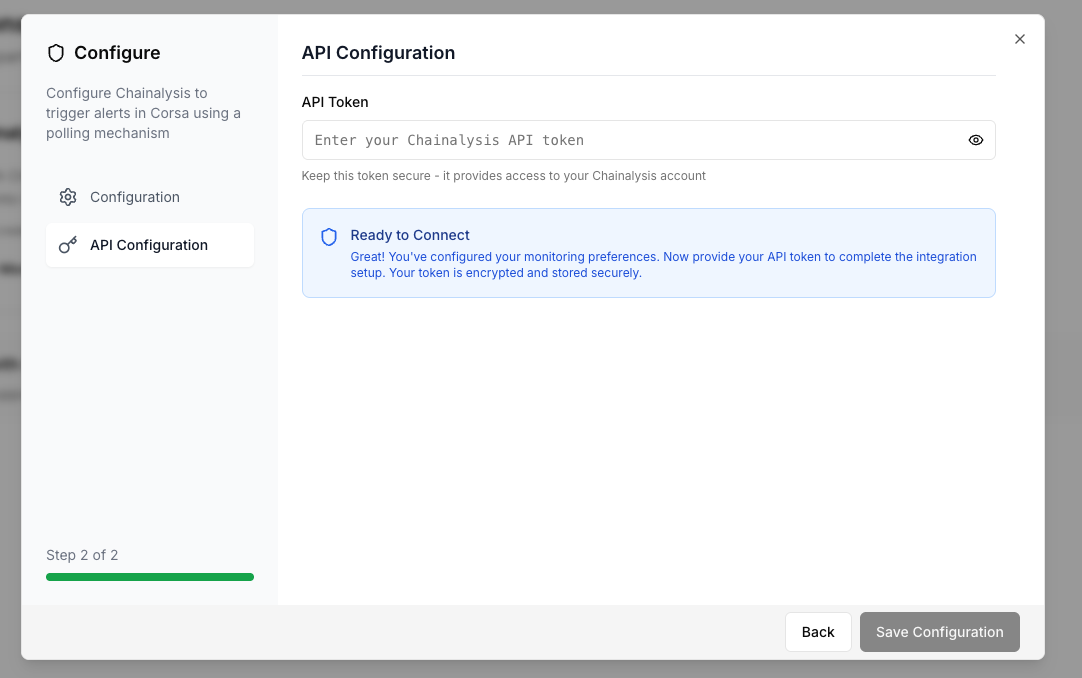Viewport: 1082px width, 678px height.
Task: Switch to the Configuration step
Action: (x=150, y=197)
